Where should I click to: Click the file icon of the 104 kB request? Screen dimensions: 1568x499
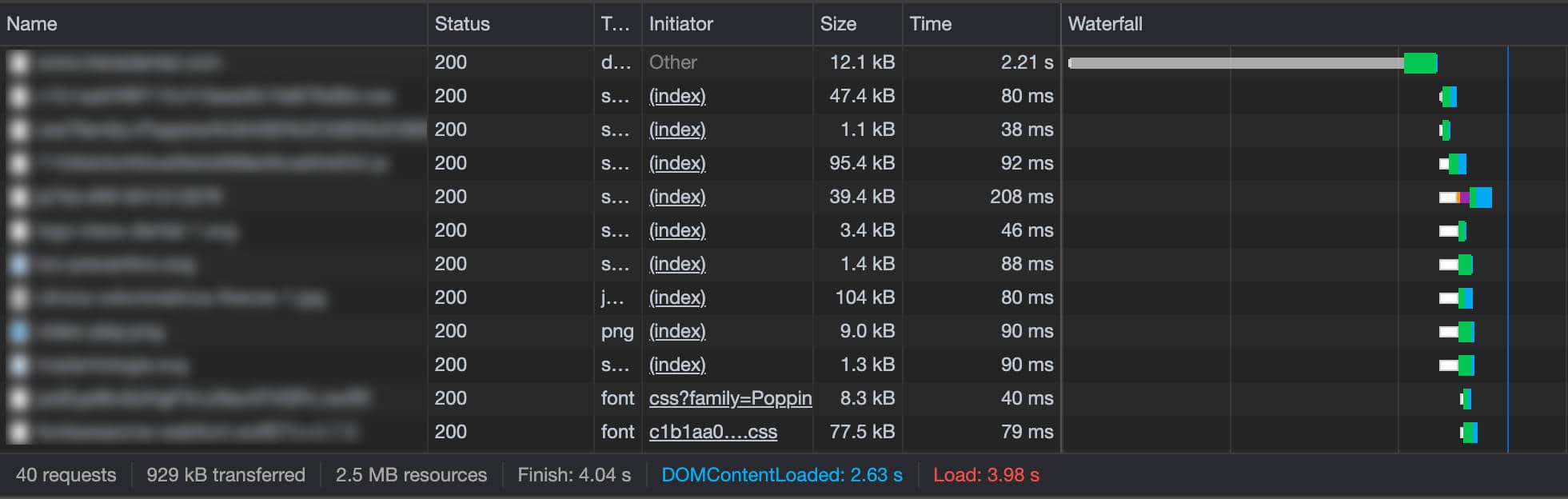click(x=18, y=297)
